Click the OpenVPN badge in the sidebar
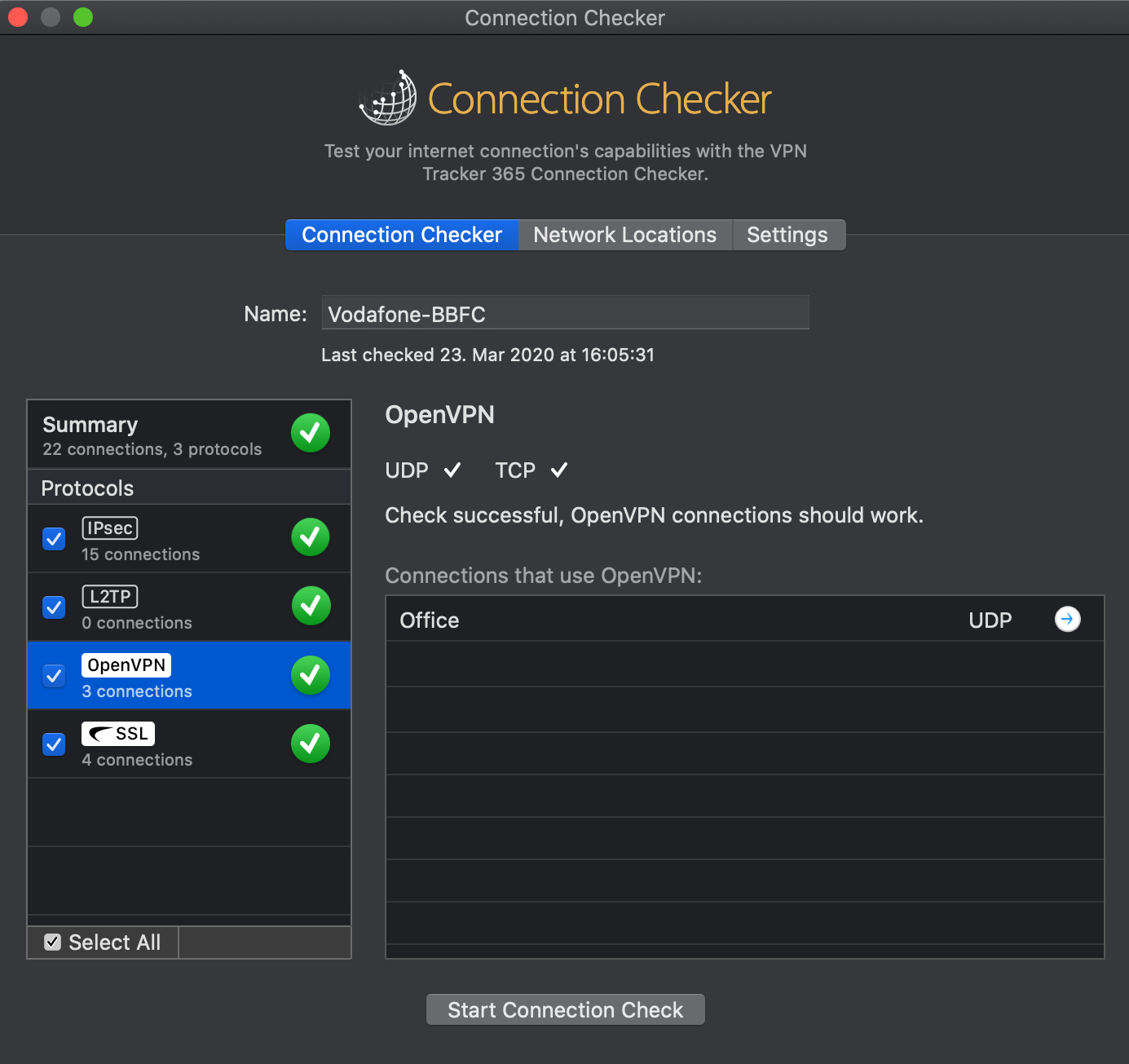Viewport: 1129px width, 1064px height. click(x=126, y=664)
